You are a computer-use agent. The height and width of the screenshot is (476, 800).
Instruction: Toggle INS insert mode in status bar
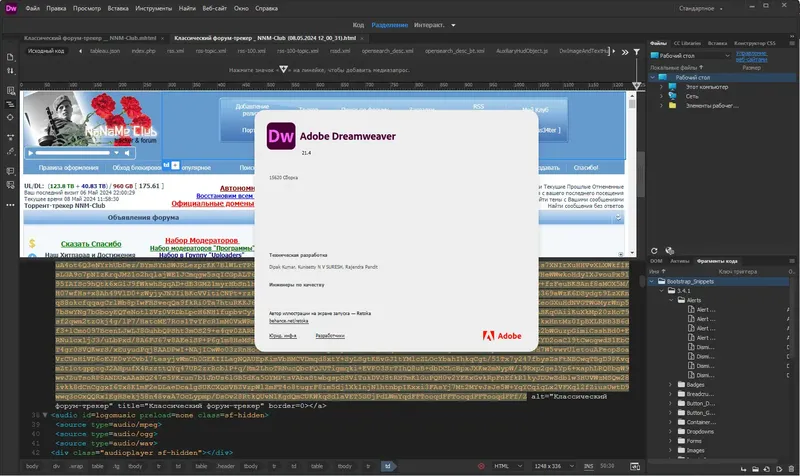click(588, 466)
